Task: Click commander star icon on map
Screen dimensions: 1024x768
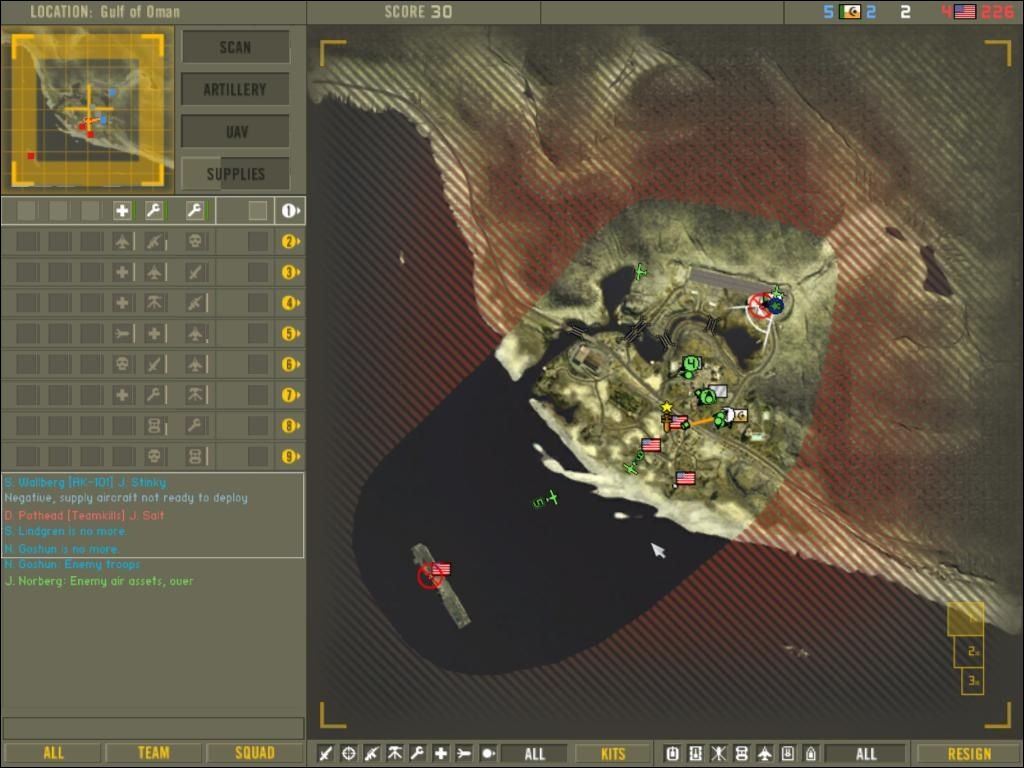Action: tap(666, 407)
